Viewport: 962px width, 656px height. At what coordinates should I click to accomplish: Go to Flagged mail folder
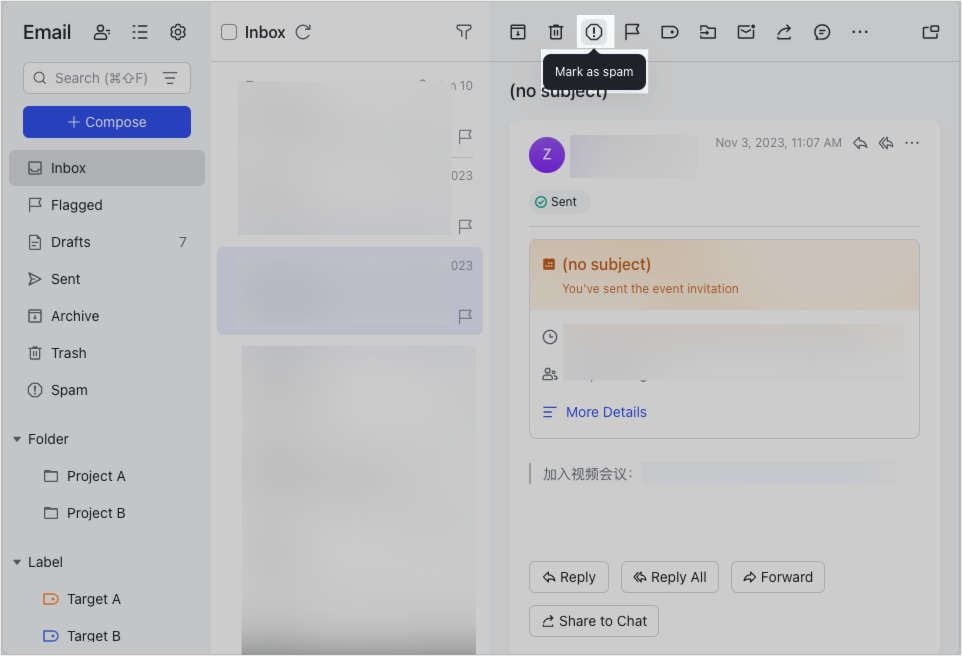pos(107,205)
